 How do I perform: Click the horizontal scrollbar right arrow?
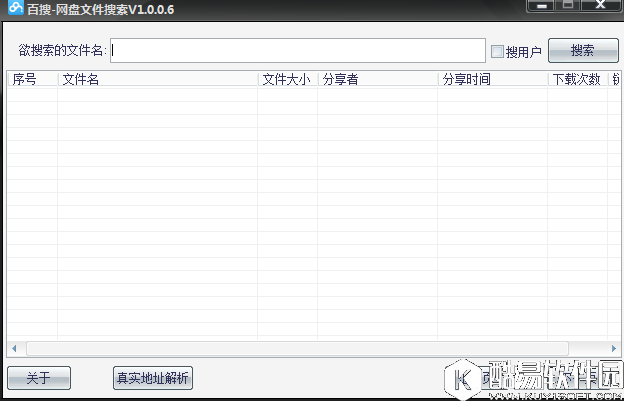pyautogui.click(x=614, y=348)
